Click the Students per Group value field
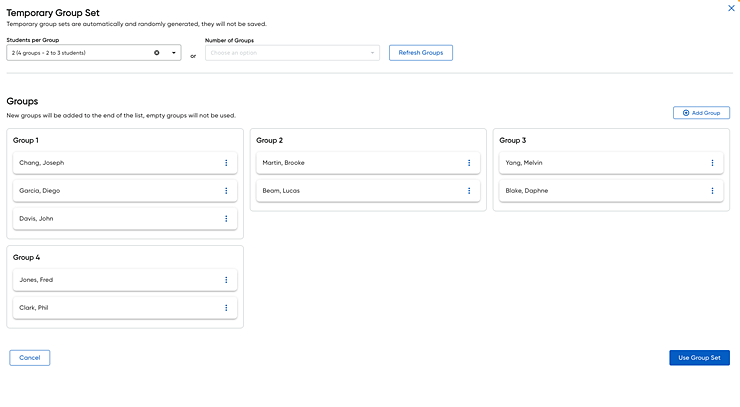The width and height of the screenshot is (740, 407). [94, 53]
